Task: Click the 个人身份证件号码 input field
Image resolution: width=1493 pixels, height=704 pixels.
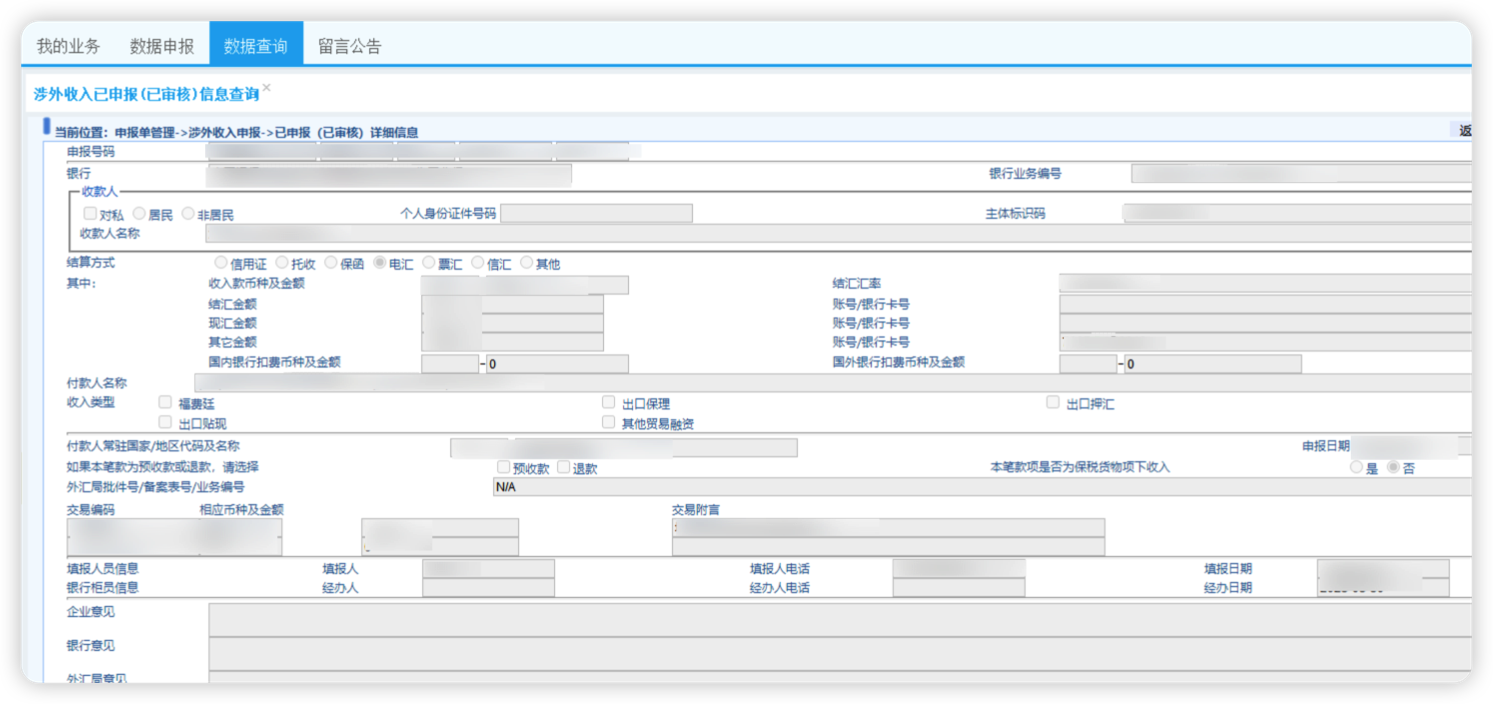Action: 597,213
